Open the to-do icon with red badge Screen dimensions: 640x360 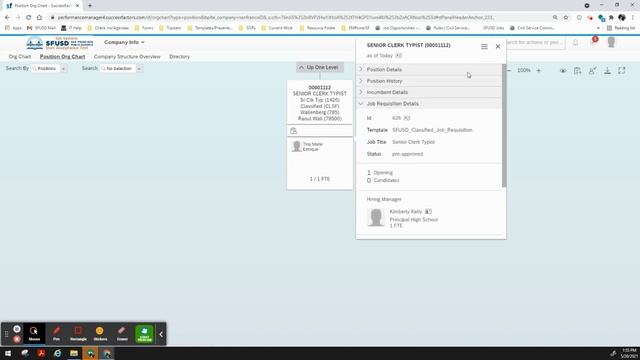593,42
